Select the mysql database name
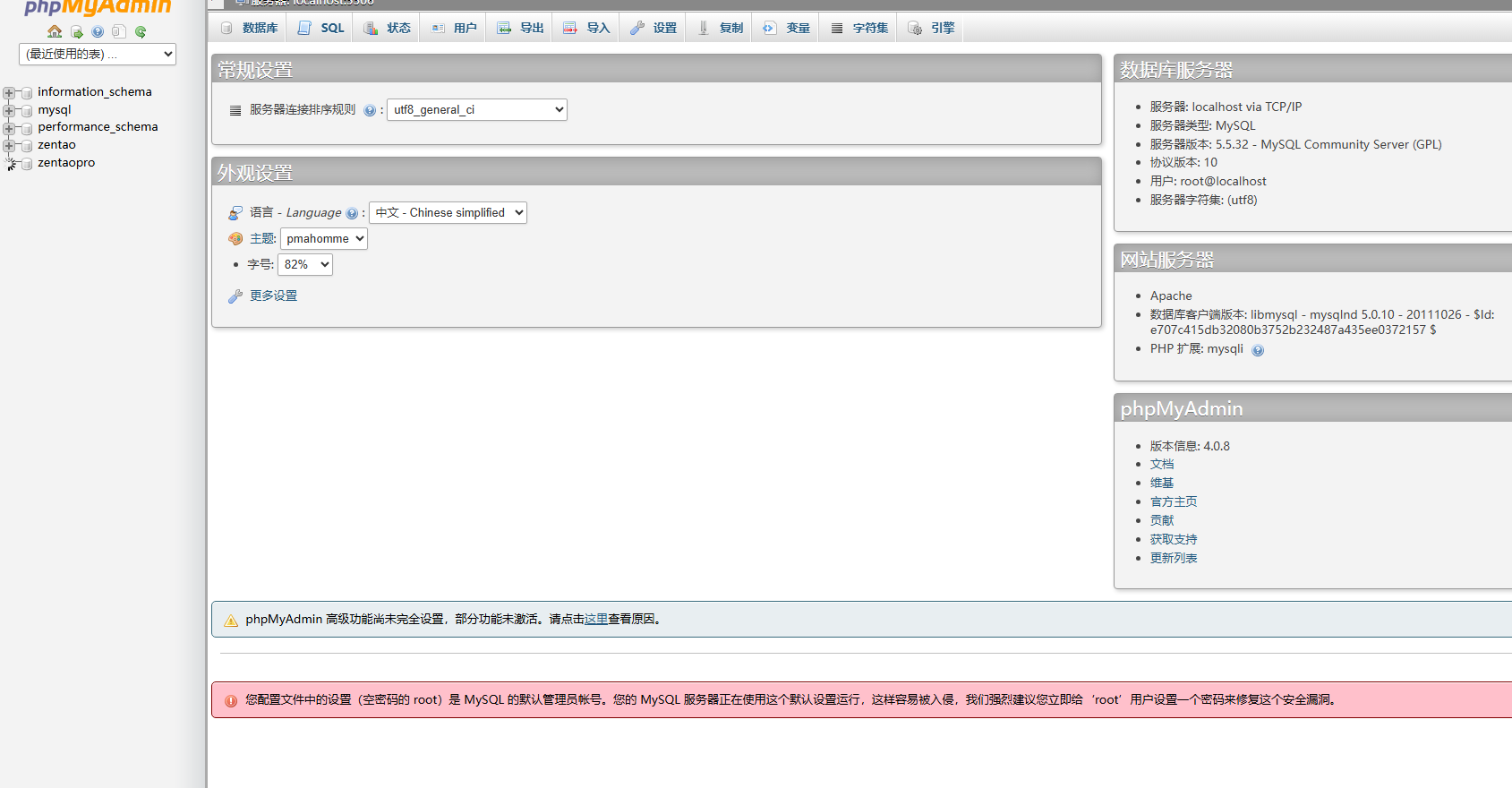The height and width of the screenshot is (788, 1512). 55,109
